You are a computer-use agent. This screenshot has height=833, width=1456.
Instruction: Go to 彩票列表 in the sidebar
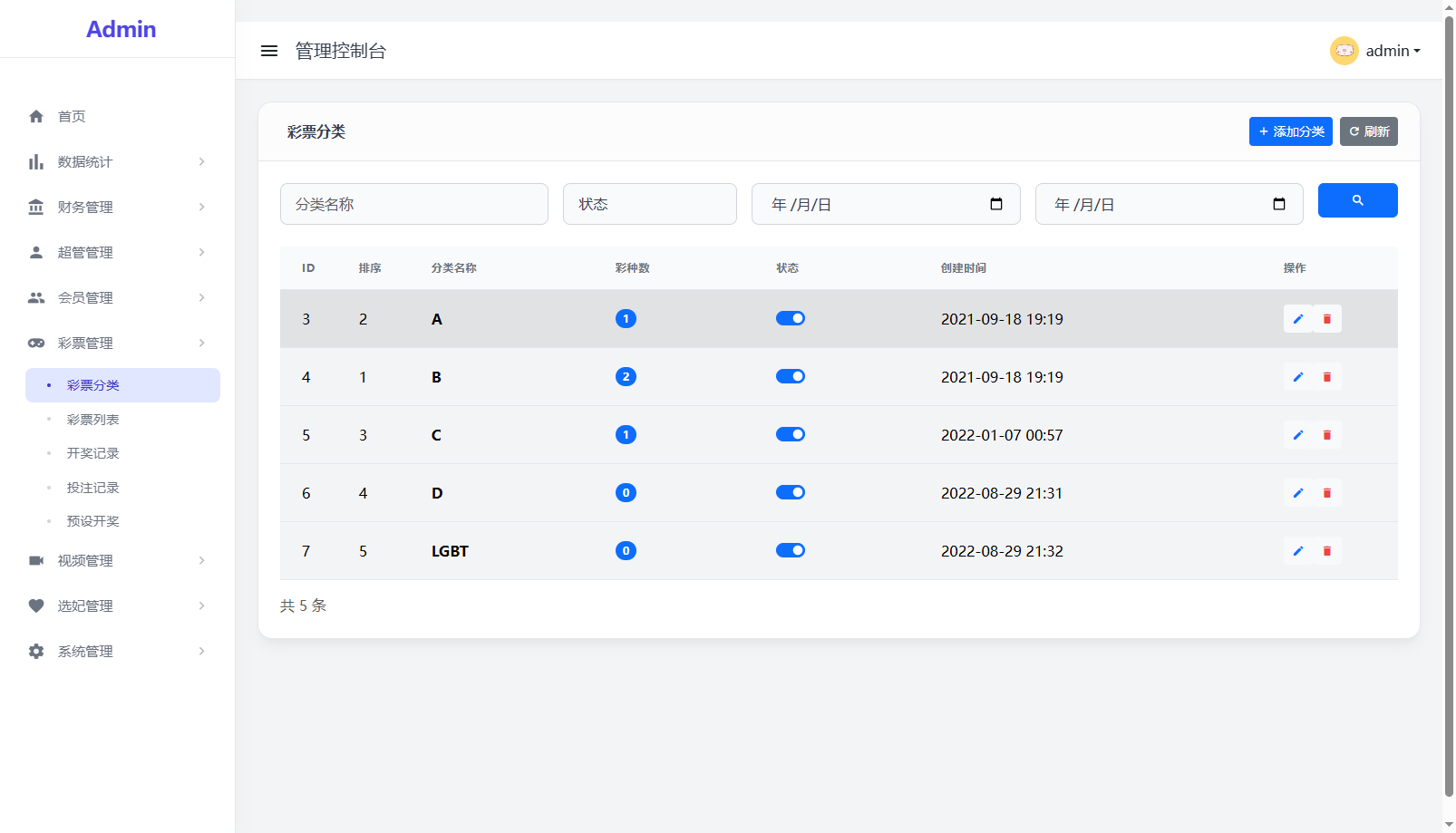click(93, 420)
